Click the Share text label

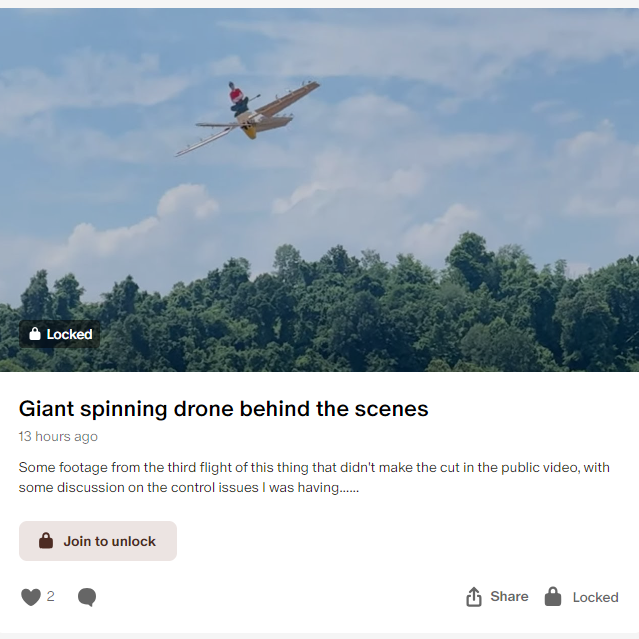pyautogui.click(x=509, y=596)
